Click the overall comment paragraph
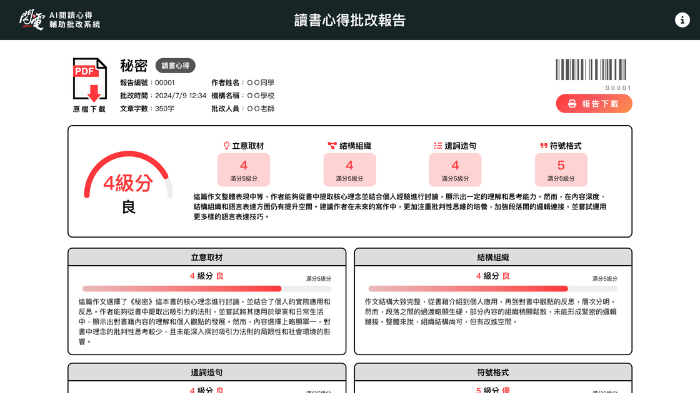The width and height of the screenshot is (700, 393). click(400, 206)
